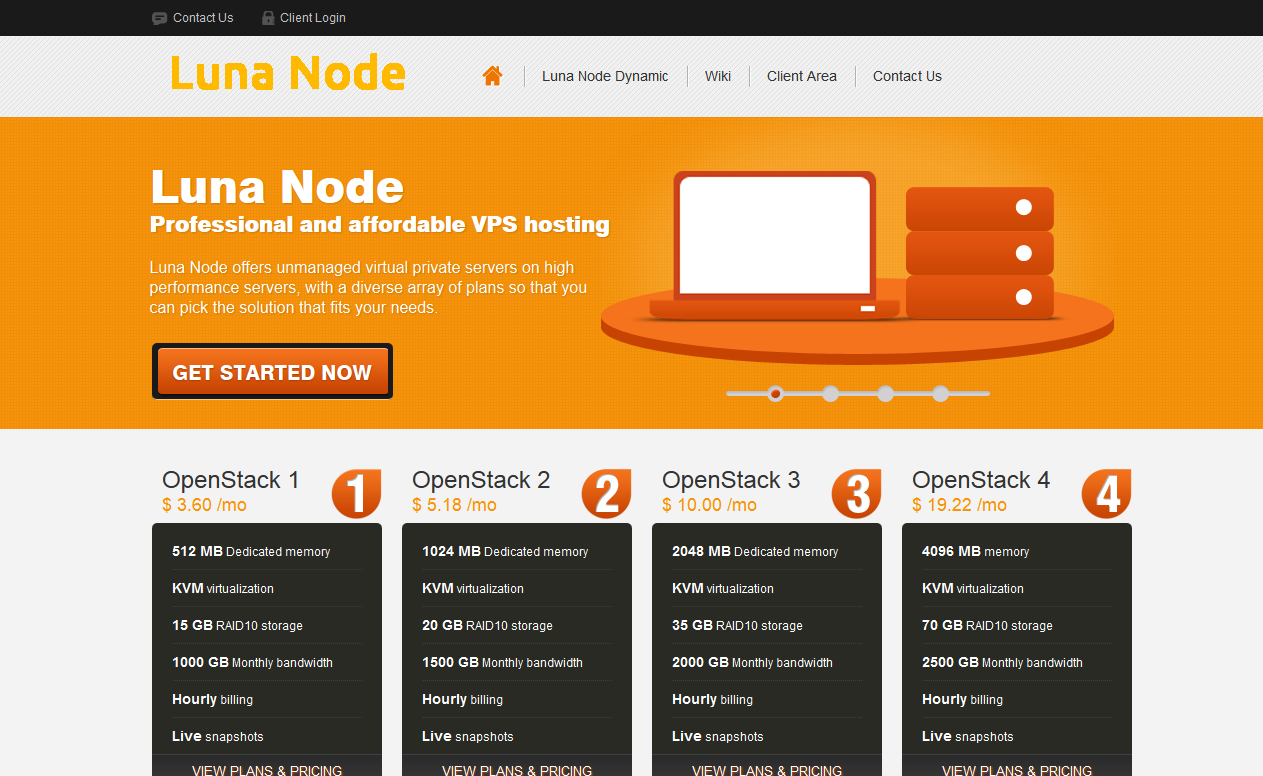1263x776 pixels.
Task: Click the 20 GB RAID10 storage row
Action: click(x=517, y=625)
